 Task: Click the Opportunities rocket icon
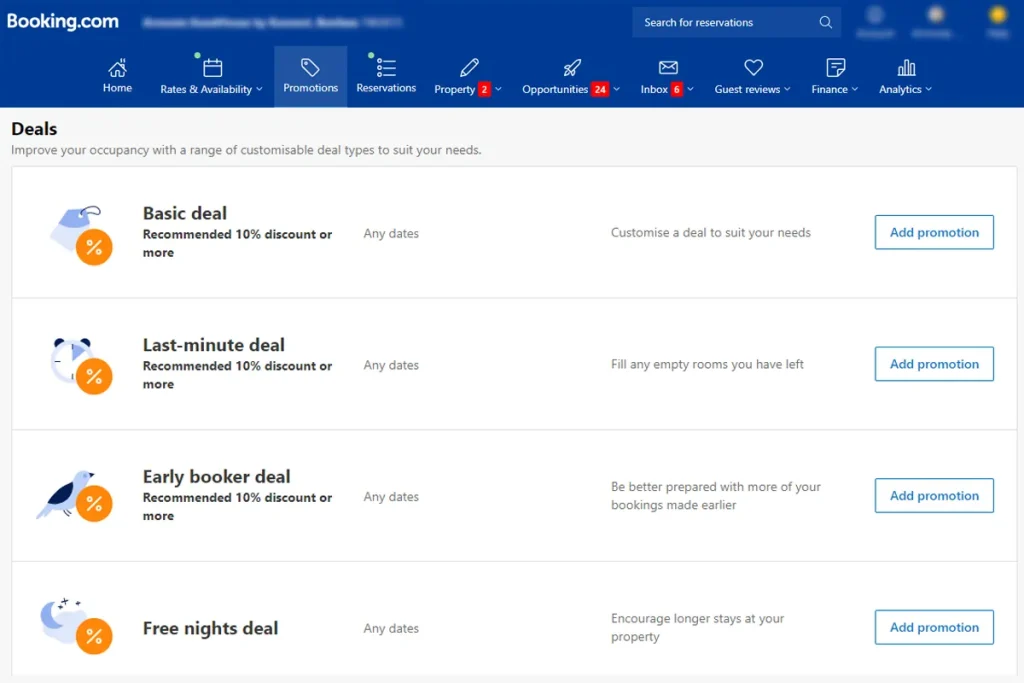point(572,67)
